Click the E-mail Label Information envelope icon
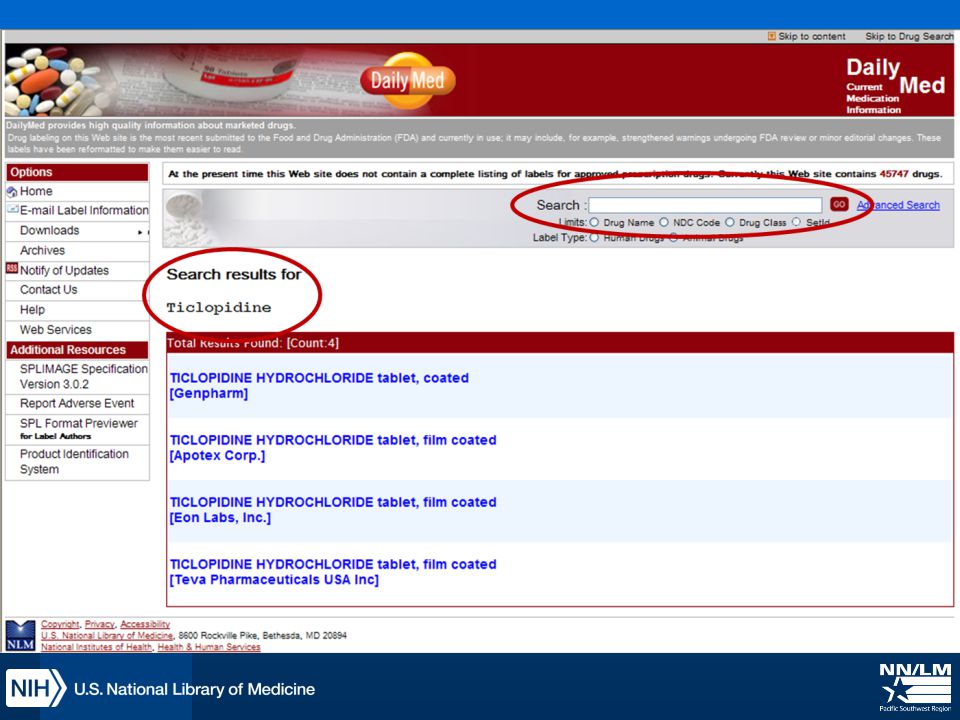The width and height of the screenshot is (960, 720). pyautogui.click(x=12, y=209)
